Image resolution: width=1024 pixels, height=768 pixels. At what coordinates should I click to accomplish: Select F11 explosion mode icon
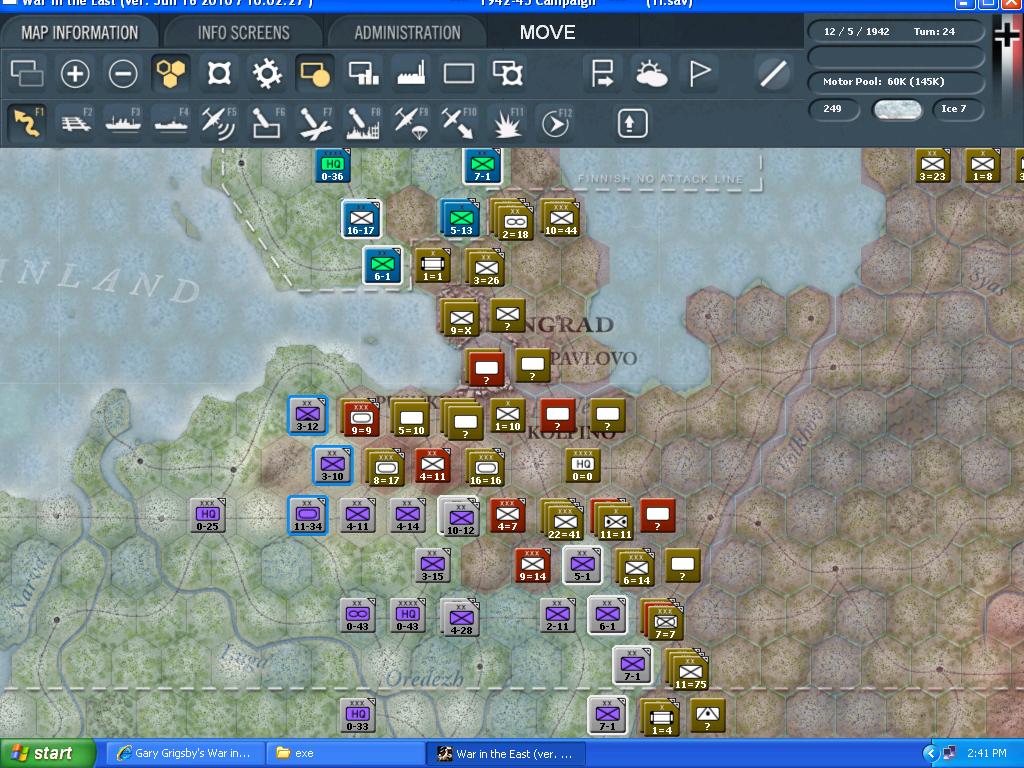click(507, 123)
